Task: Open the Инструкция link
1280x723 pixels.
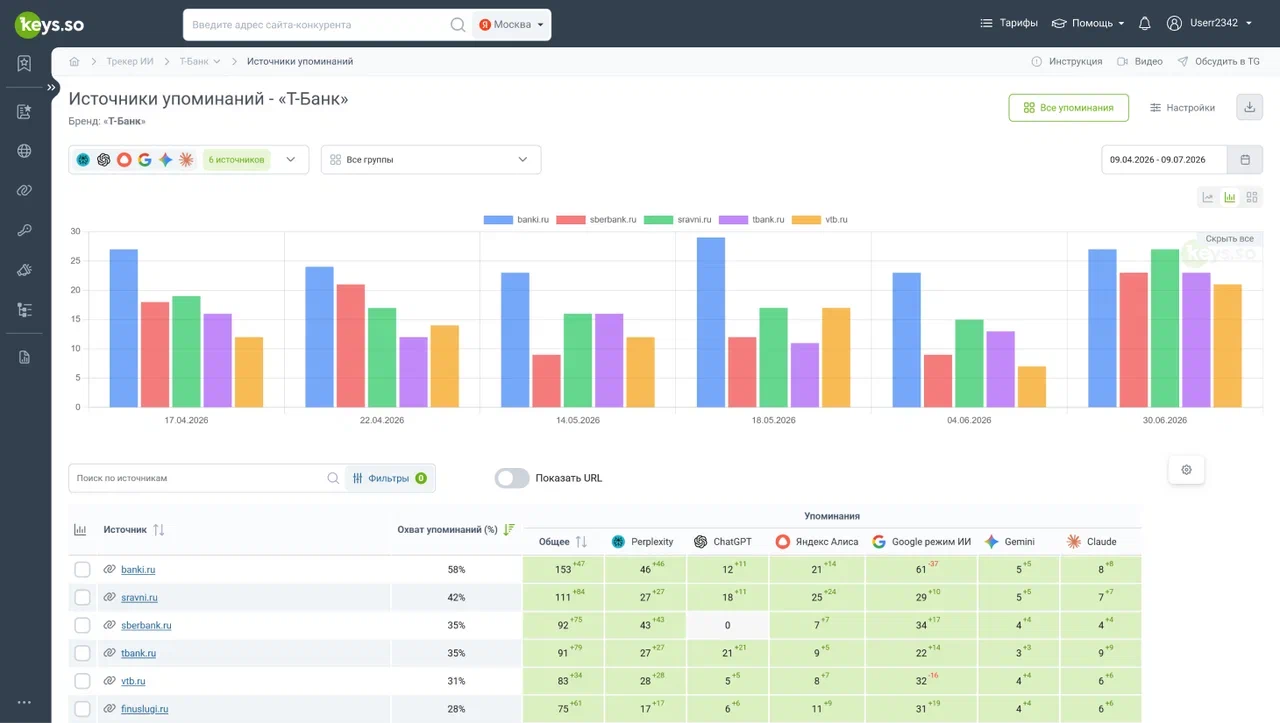Action: [x=1067, y=62]
